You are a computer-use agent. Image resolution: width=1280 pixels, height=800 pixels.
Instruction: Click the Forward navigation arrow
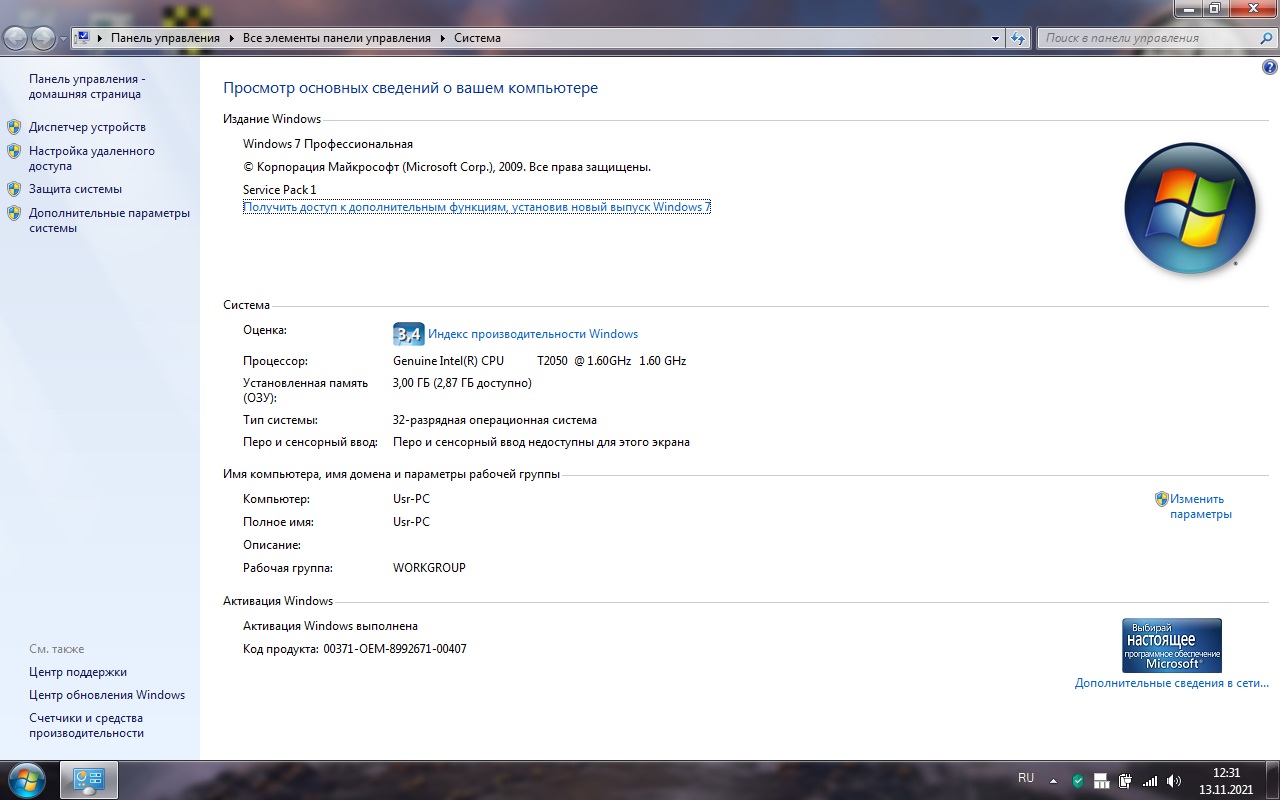(43, 38)
